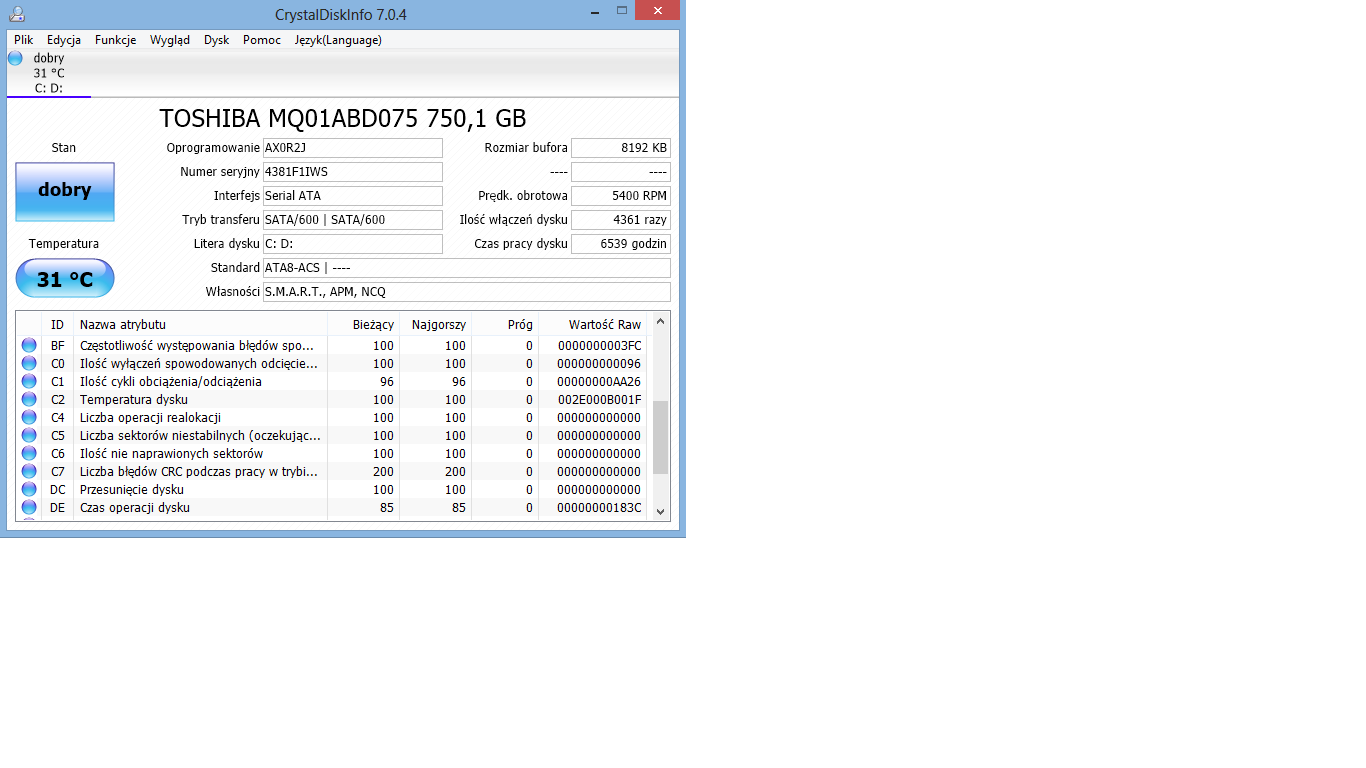Click the Bieżący column header

tap(363, 324)
